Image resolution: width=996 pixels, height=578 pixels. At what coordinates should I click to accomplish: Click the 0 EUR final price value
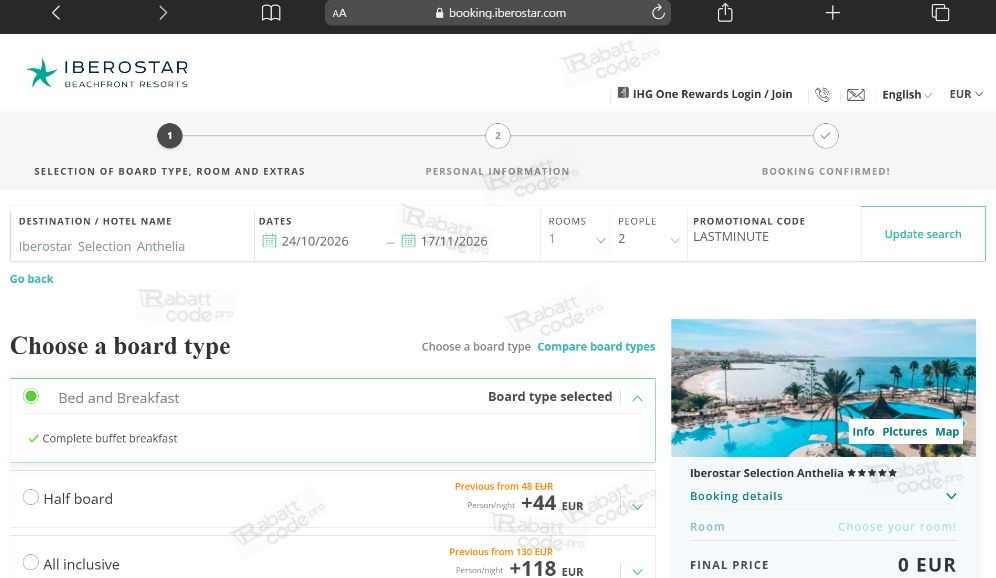(x=927, y=565)
